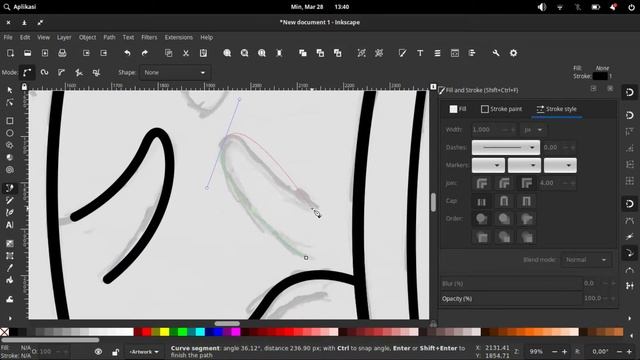The image size is (640, 360).
Task: Switch to the Stroke paint tab
Action: (501, 109)
